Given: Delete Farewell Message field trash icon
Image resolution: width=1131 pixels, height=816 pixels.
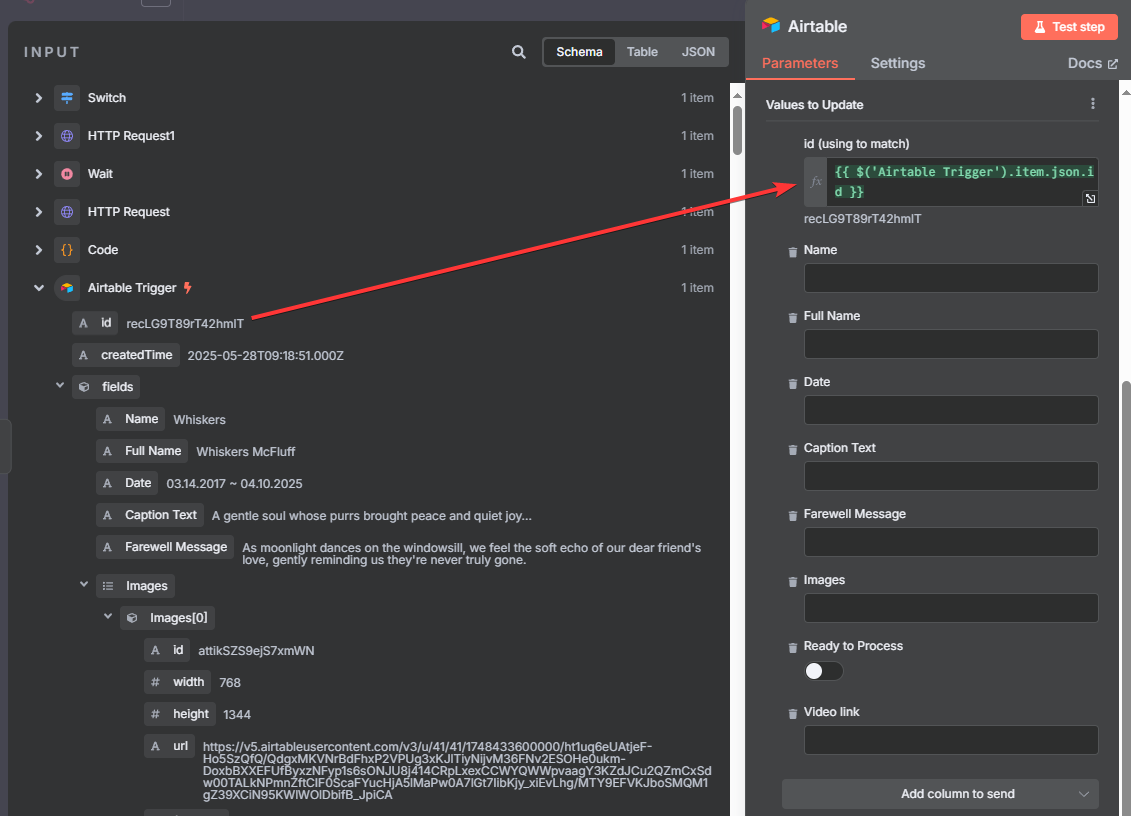Looking at the screenshot, I should pos(793,516).
